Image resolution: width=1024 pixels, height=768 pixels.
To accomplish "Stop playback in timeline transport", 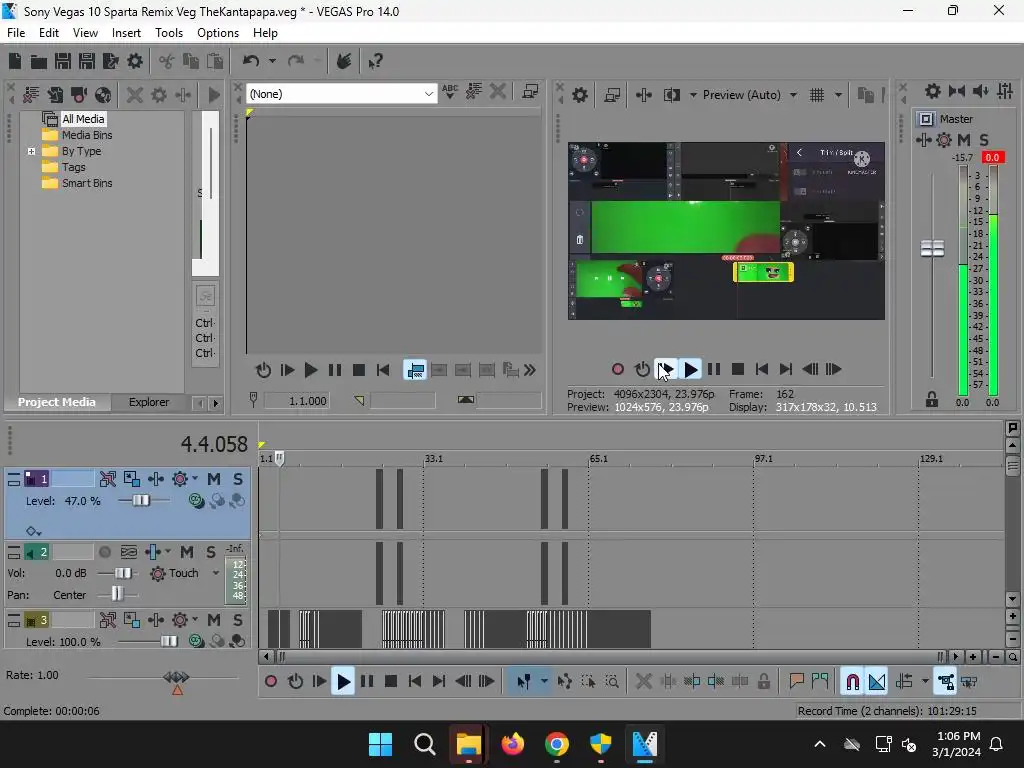I will [x=391, y=682].
